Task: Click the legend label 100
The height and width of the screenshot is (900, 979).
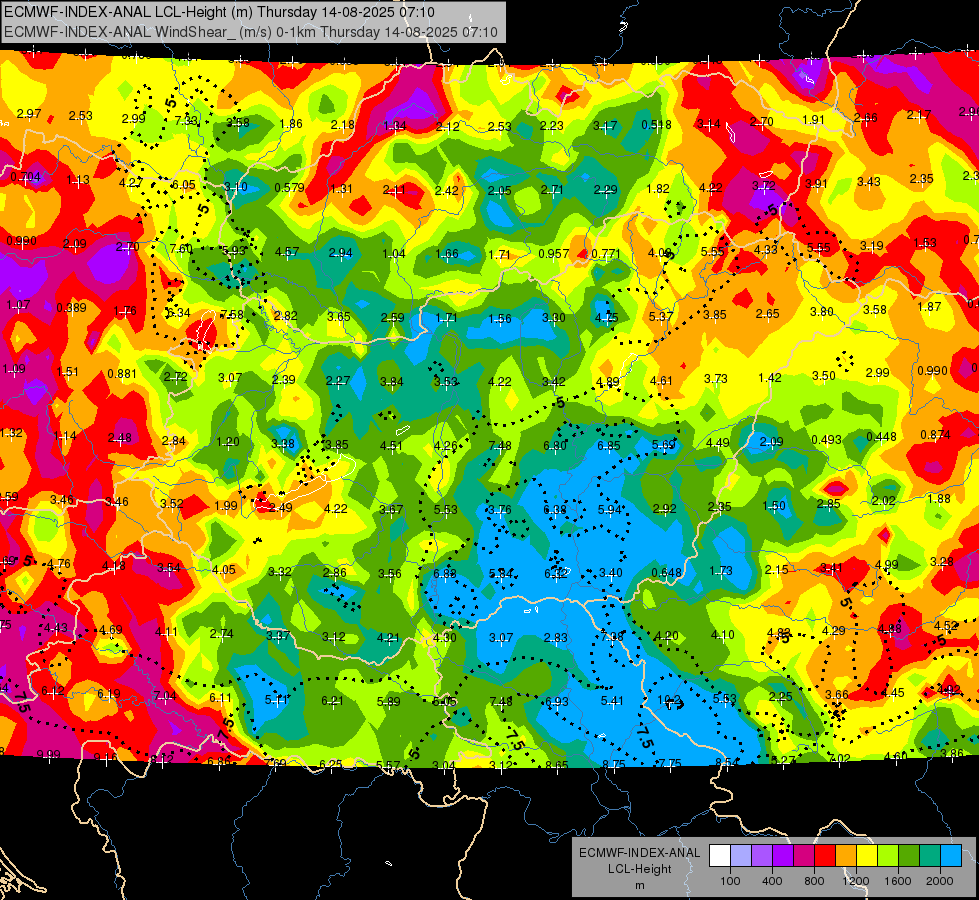Action: tap(730, 881)
